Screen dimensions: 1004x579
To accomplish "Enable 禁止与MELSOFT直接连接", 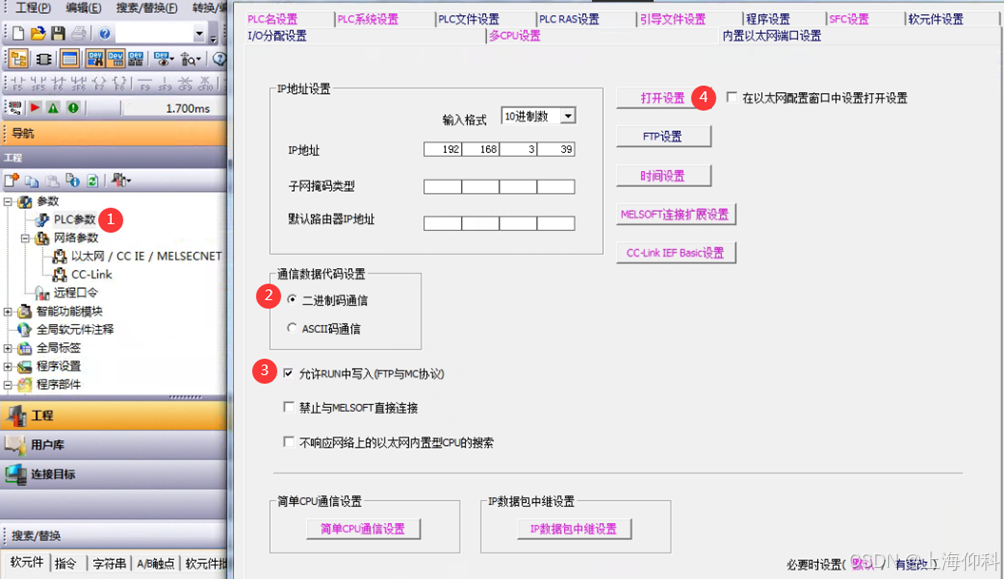I will tap(289, 406).
